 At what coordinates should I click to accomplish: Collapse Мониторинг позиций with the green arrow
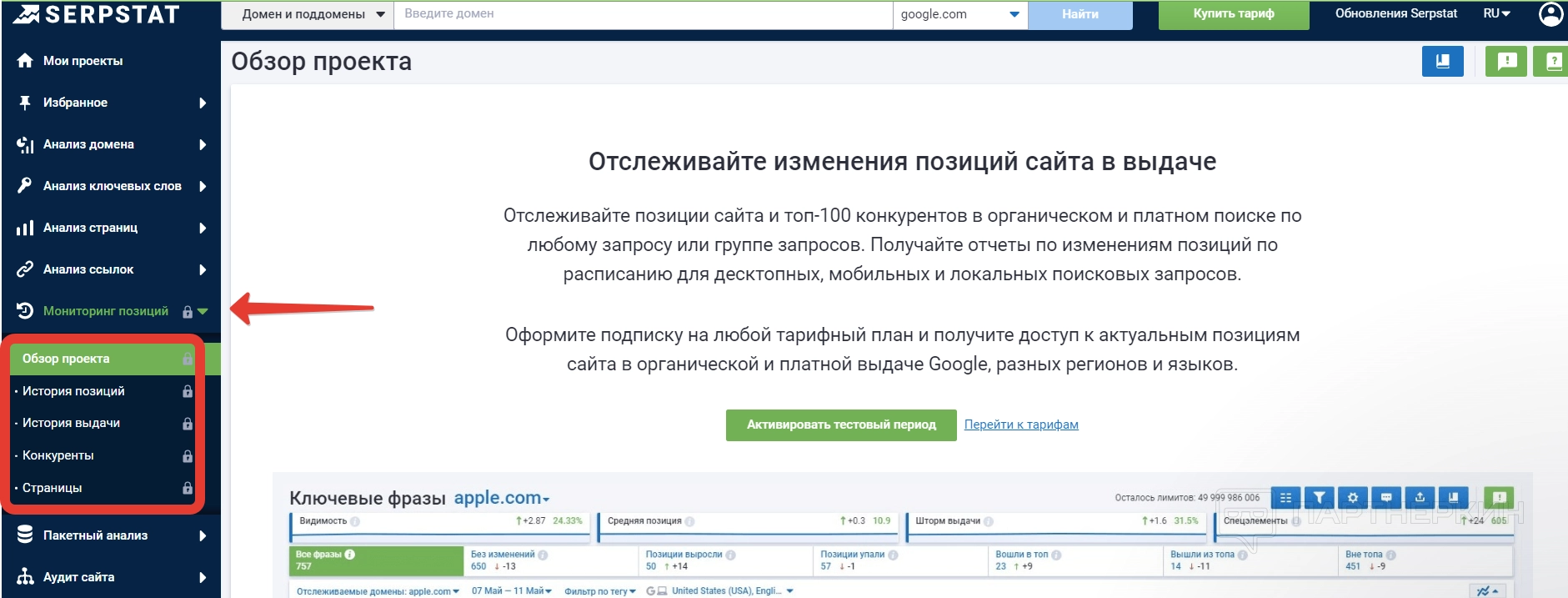[203, 311]
